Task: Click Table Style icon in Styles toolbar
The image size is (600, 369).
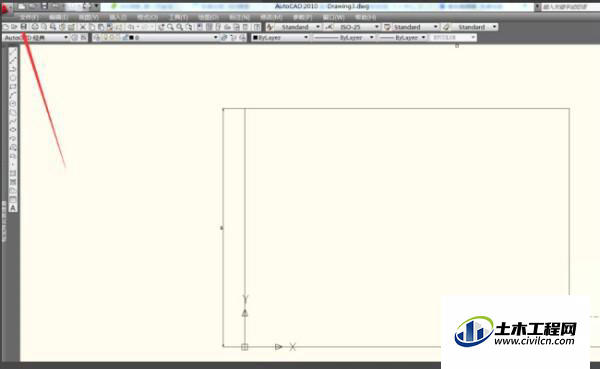Action: [387, 27]
